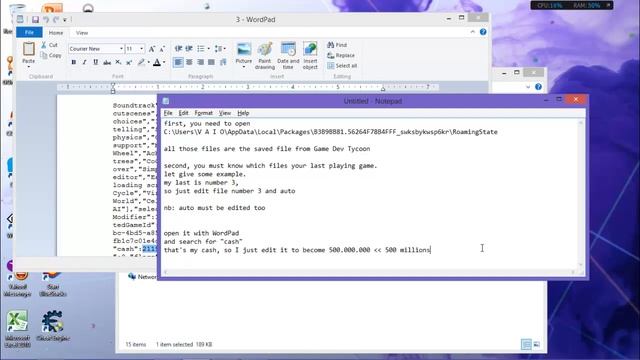Screen dimensions: 640x360
Task: Open the font size 11 dropdown
Action: (x=142, y=49)
